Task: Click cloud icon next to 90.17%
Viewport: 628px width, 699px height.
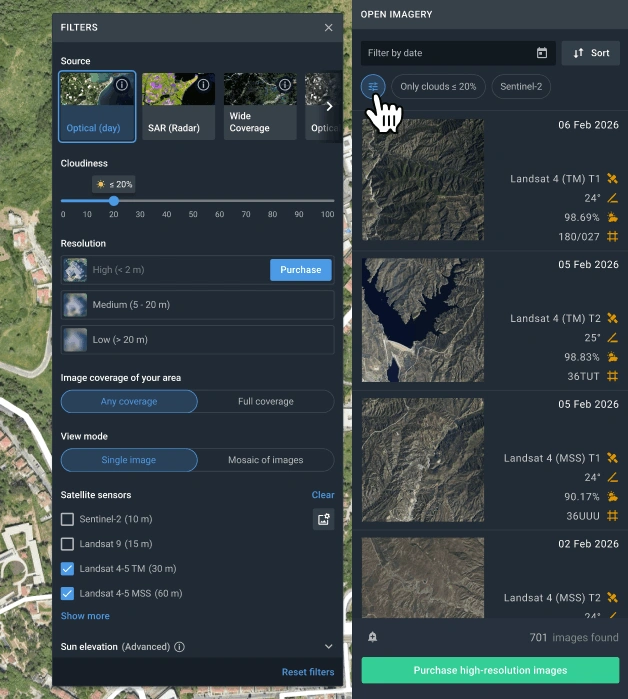Action: click(x=612, y=496)
